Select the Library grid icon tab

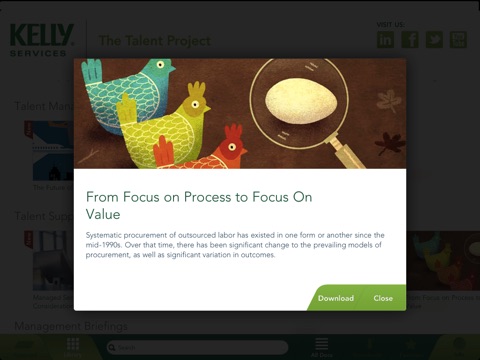click(x=73, y=347)
